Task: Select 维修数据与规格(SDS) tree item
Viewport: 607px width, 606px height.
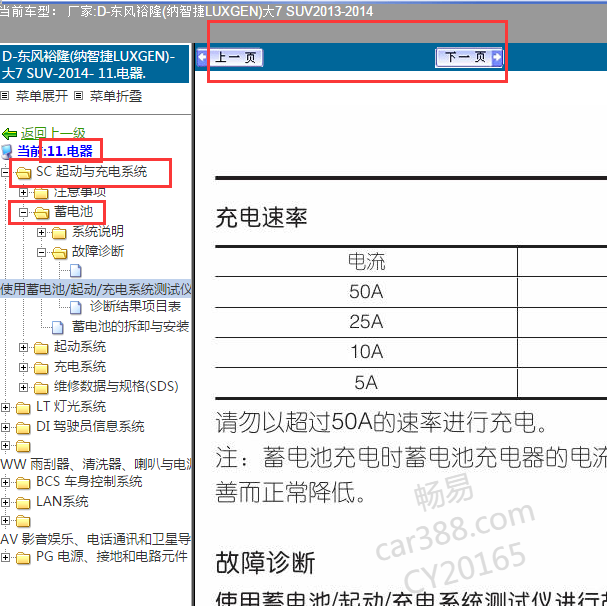Action: click(116, 386)
